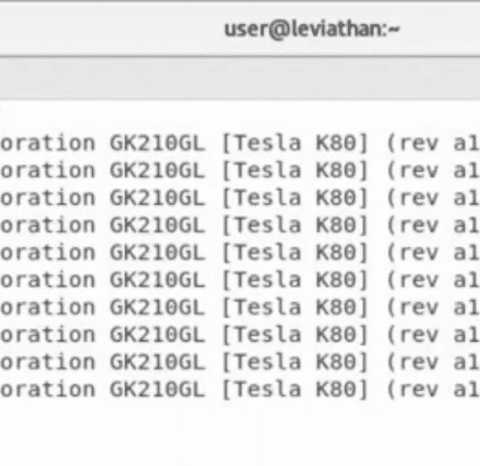Click GK210GL in the seventh output line
This screenshot has height=466, width=480.
click(157, 308)
